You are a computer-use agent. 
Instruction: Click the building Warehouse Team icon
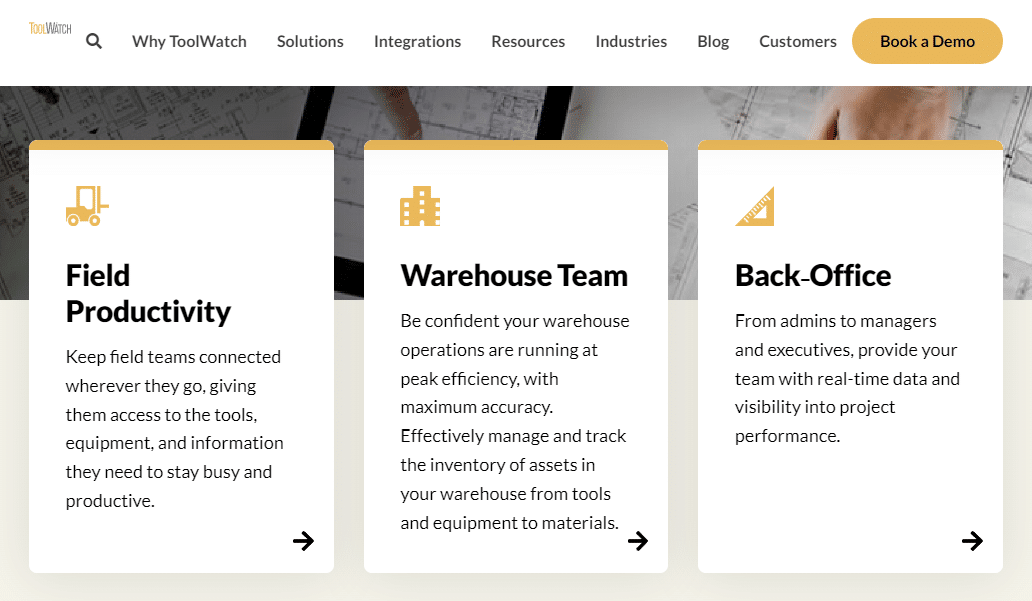click(x=420, y=206)
